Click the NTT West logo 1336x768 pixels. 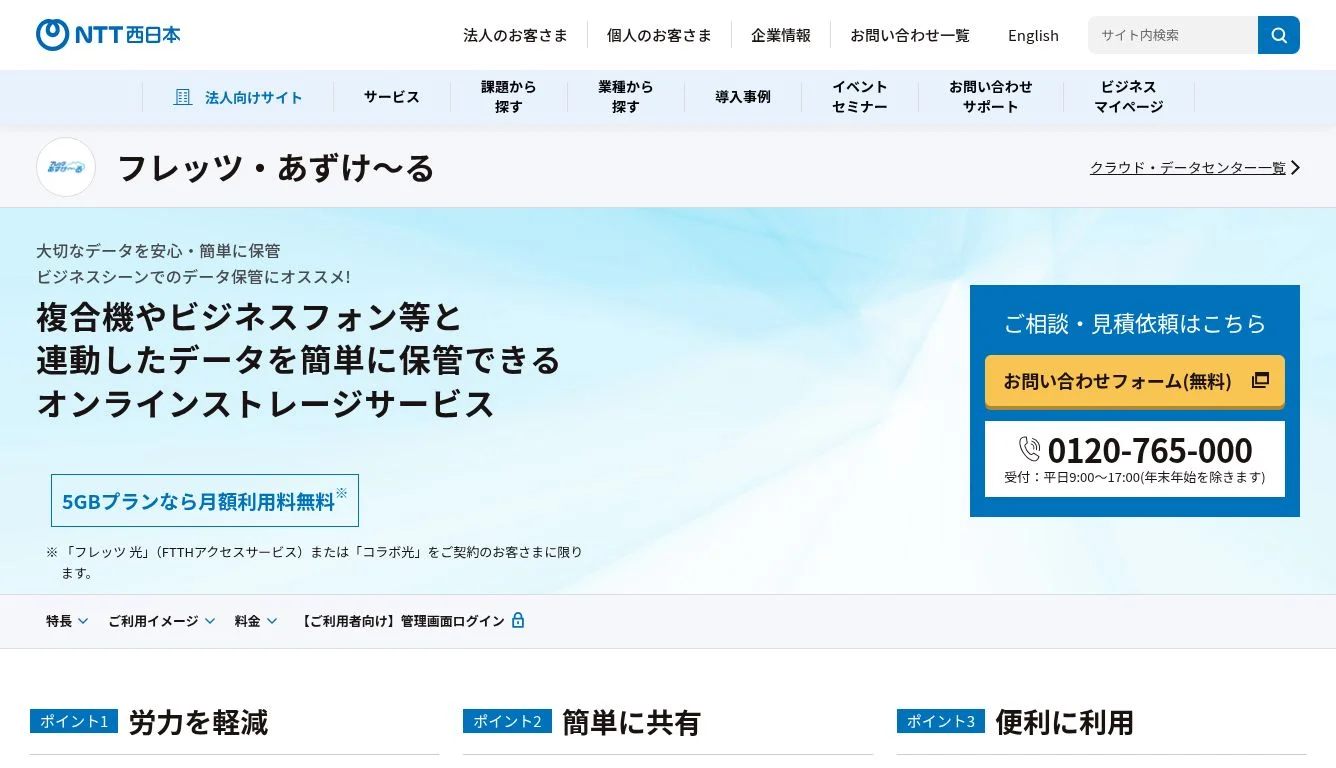(x=108, y=35)
